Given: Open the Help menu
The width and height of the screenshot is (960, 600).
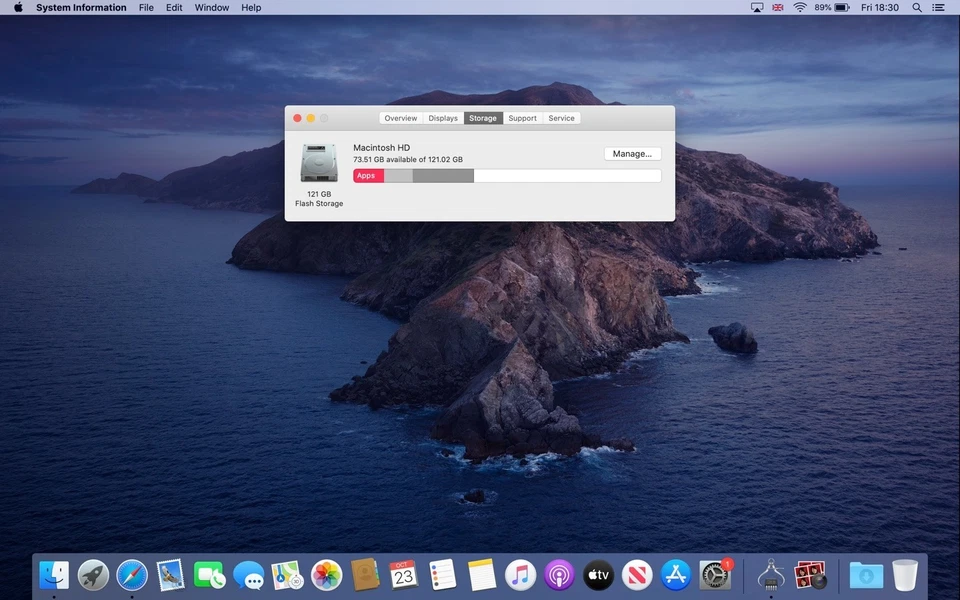Looking at the screenshot, I should click(251, 7).
